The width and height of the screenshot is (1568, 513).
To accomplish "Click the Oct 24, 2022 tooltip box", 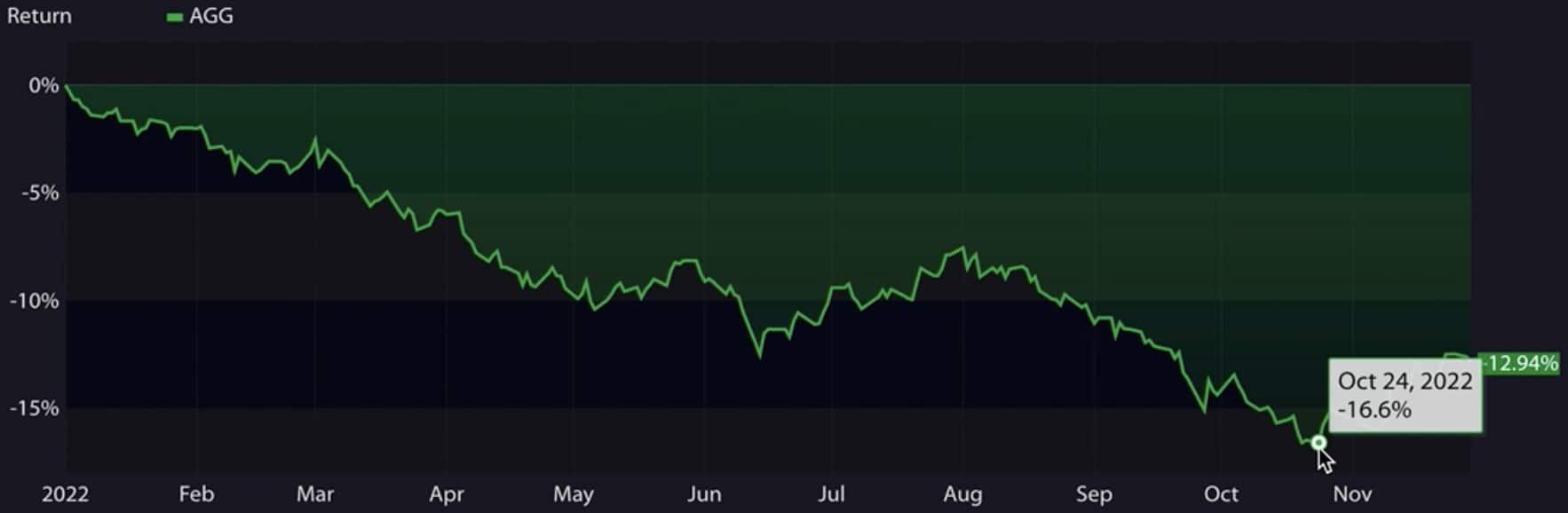I will click(1406, 396).
